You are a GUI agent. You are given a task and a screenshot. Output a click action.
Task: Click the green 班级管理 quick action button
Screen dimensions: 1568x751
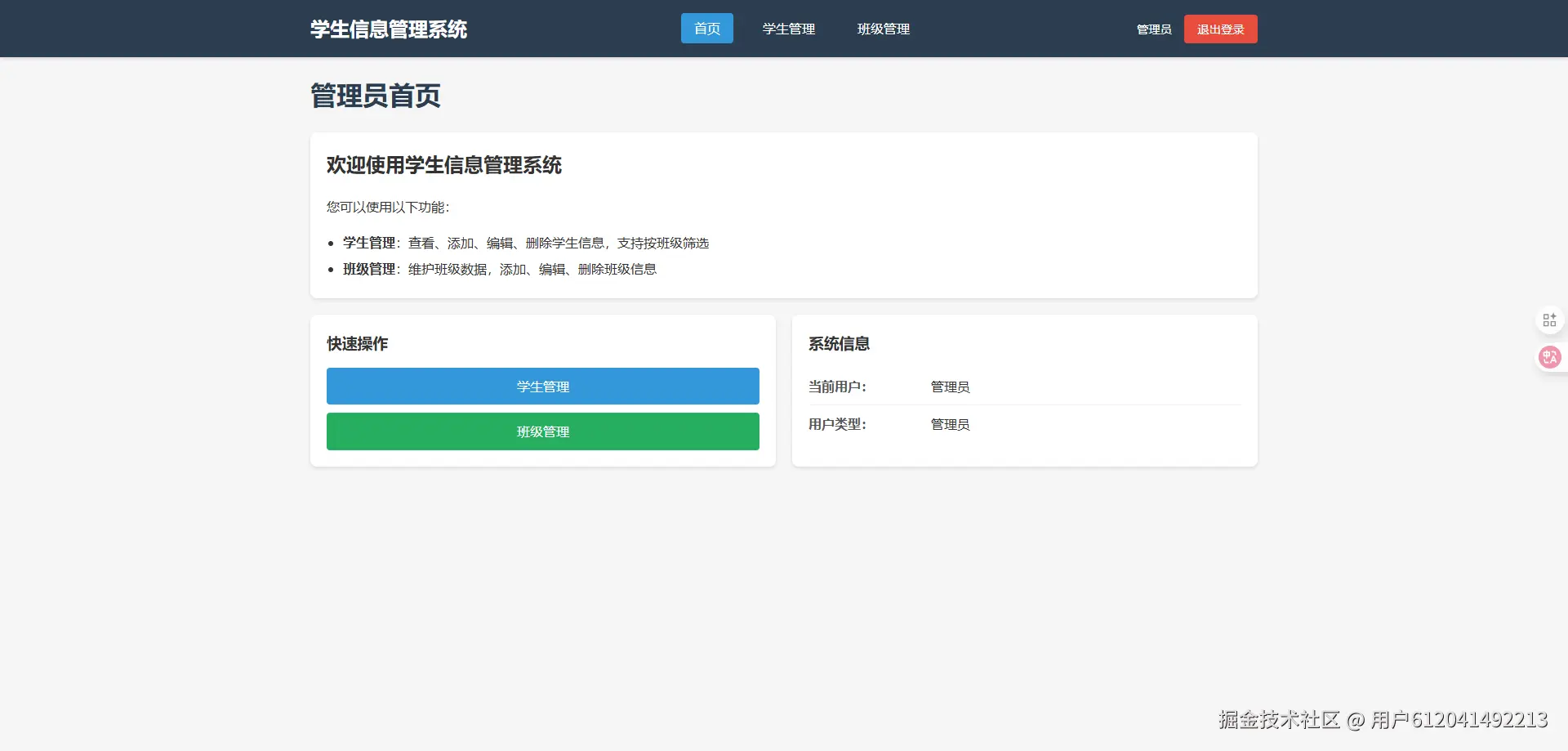click(543, 431)
